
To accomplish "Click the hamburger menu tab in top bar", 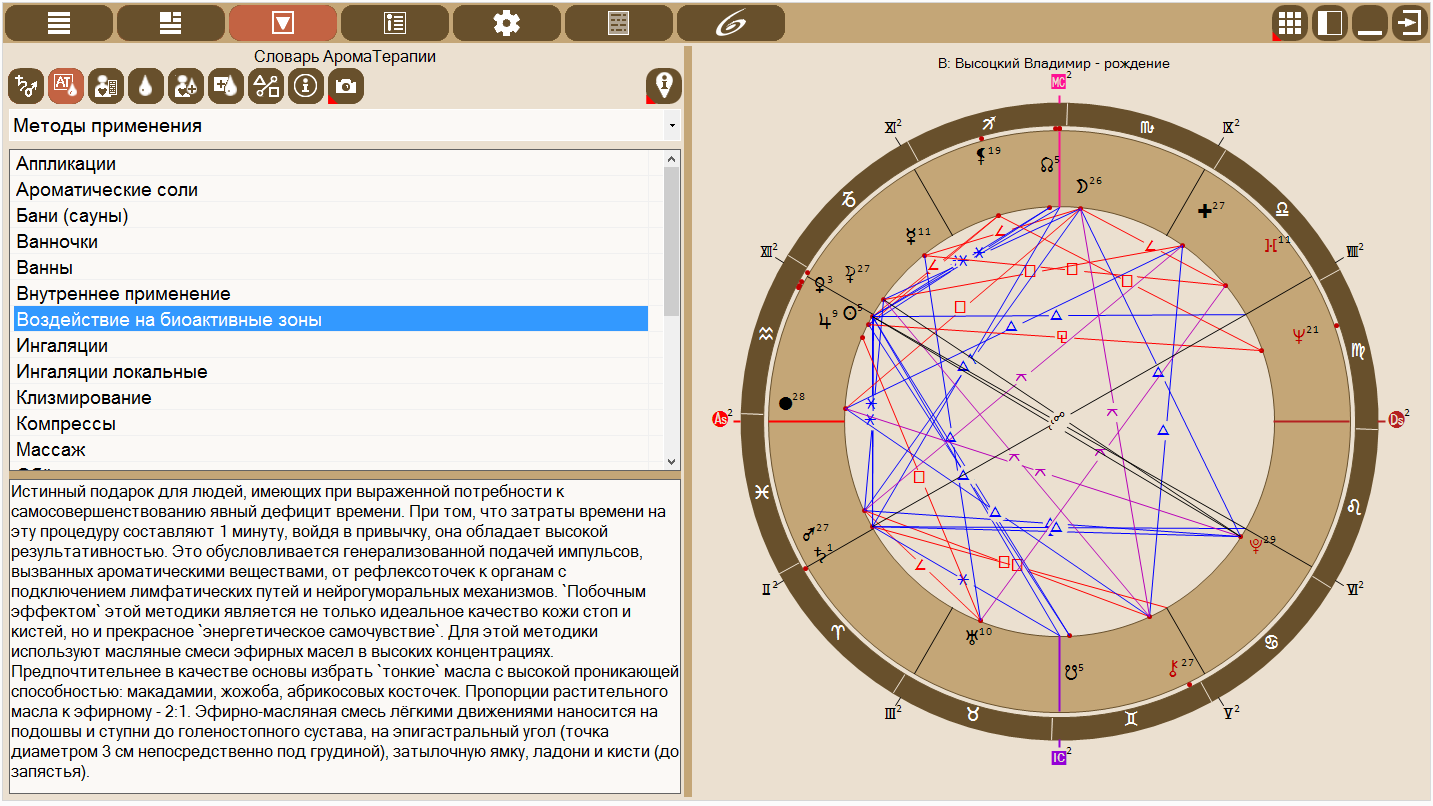I will point(59,23).
